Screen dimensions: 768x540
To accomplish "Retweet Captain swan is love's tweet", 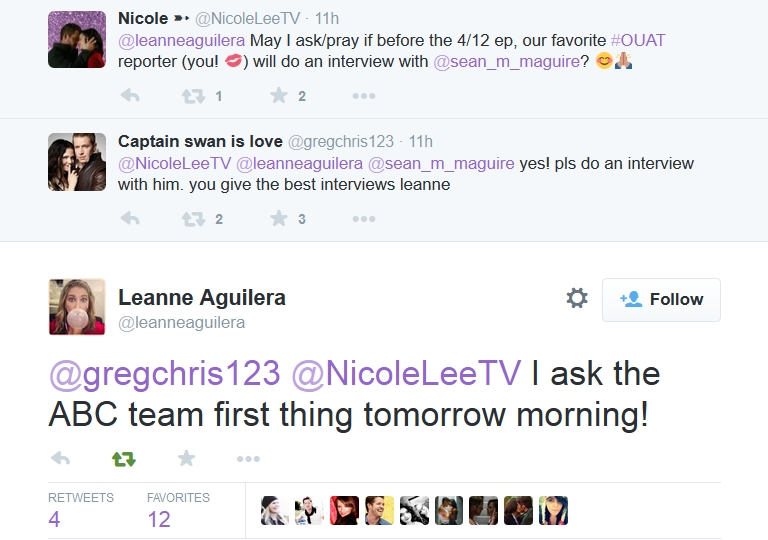I will [193, 218].
